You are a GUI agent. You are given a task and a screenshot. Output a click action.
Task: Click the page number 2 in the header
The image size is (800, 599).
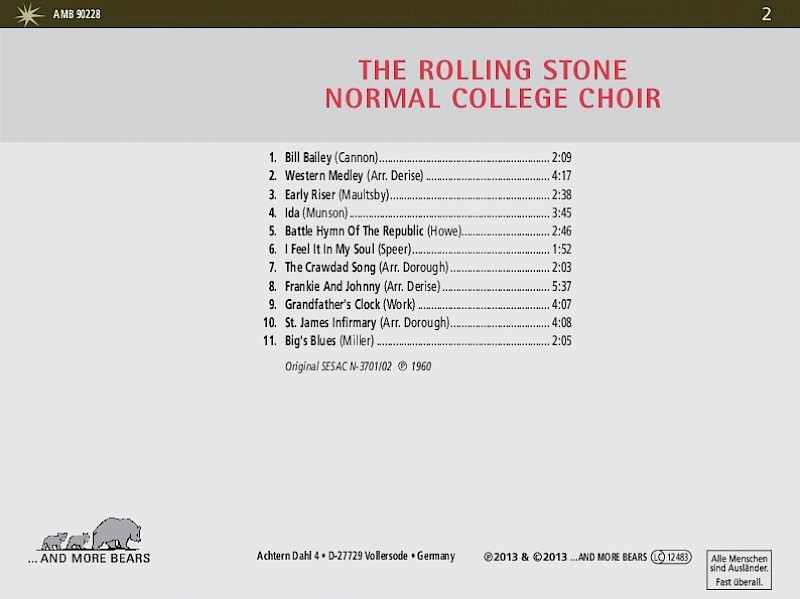[x=766, y=14]
